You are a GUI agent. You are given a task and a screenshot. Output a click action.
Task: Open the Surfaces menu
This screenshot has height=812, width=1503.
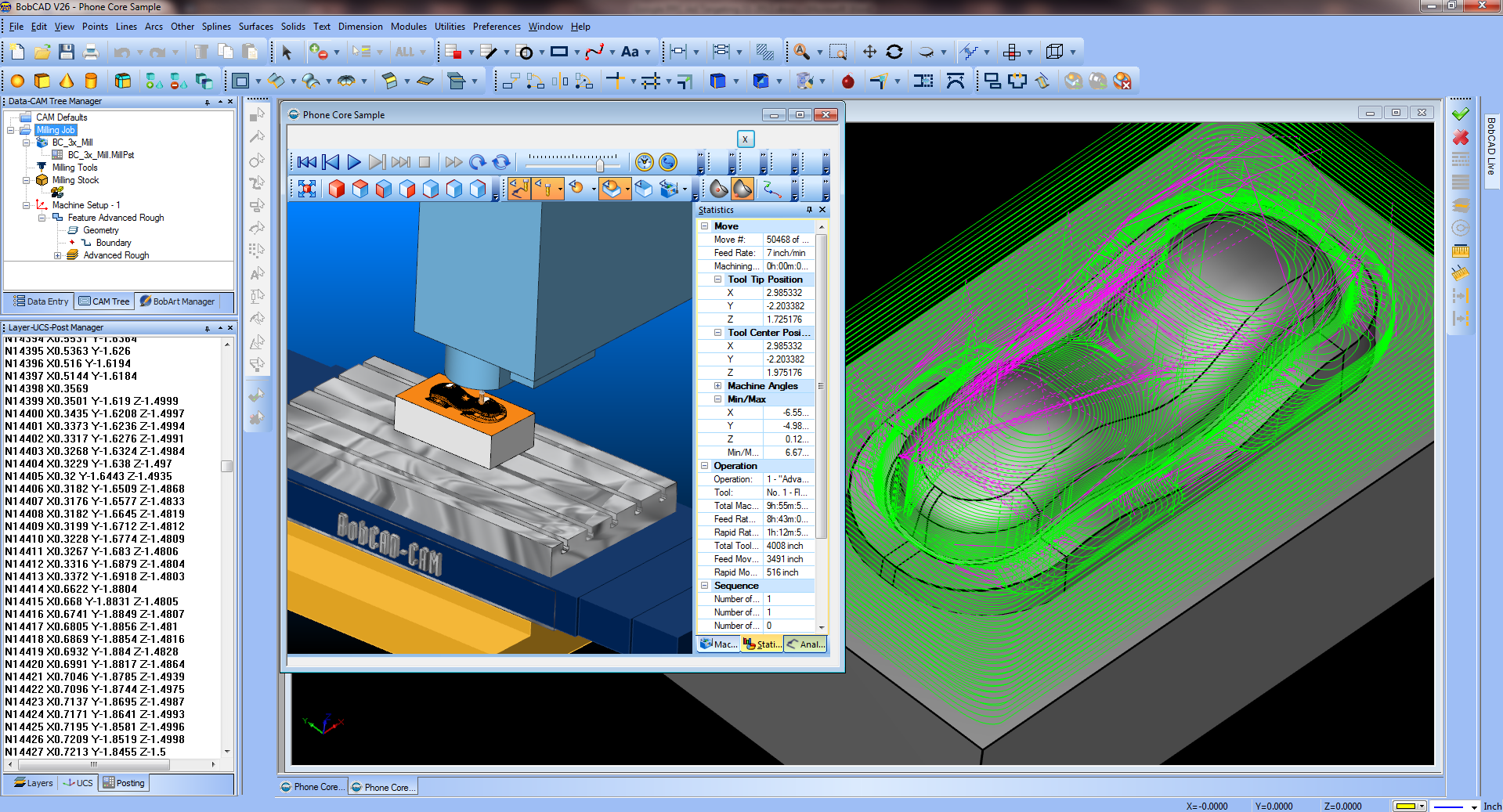(255, 27)
